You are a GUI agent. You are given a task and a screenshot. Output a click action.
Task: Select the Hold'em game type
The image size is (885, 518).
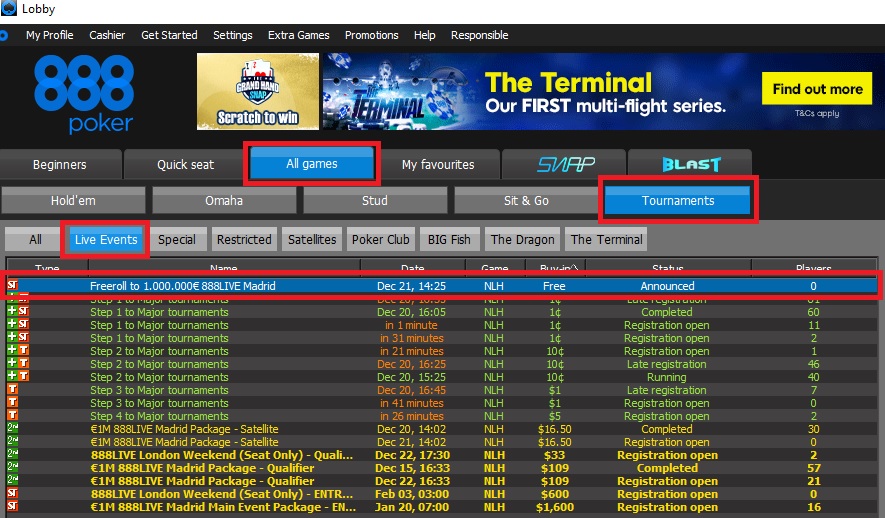tap(73, 201)
